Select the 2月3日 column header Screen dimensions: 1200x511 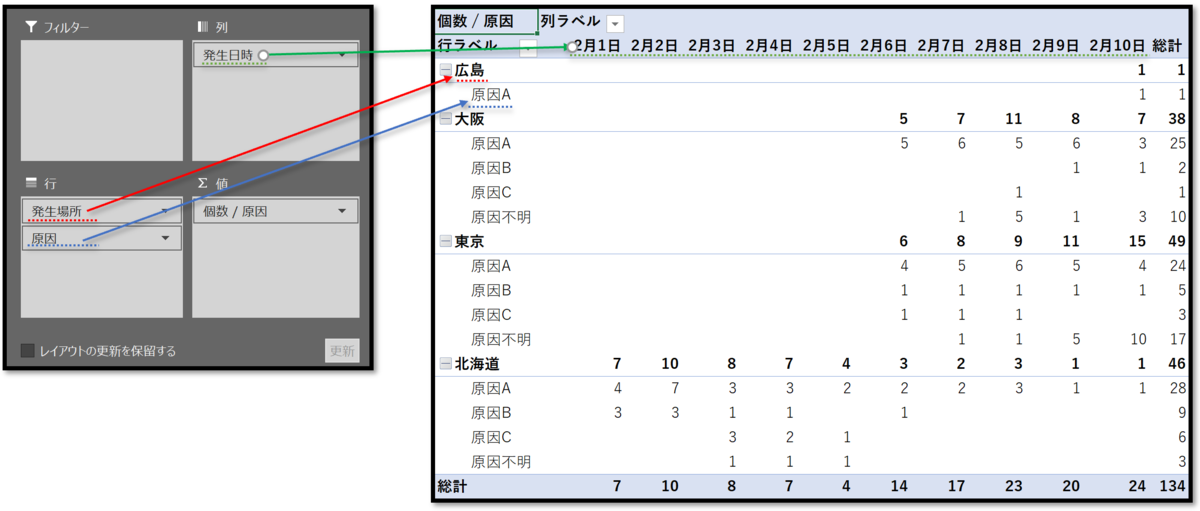(x=712, y=45)
